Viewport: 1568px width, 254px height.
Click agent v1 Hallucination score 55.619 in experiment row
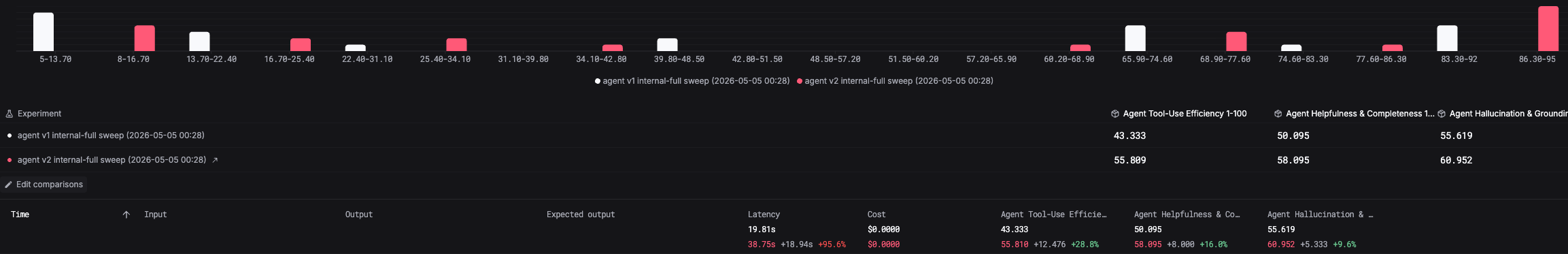point(1456,136)
